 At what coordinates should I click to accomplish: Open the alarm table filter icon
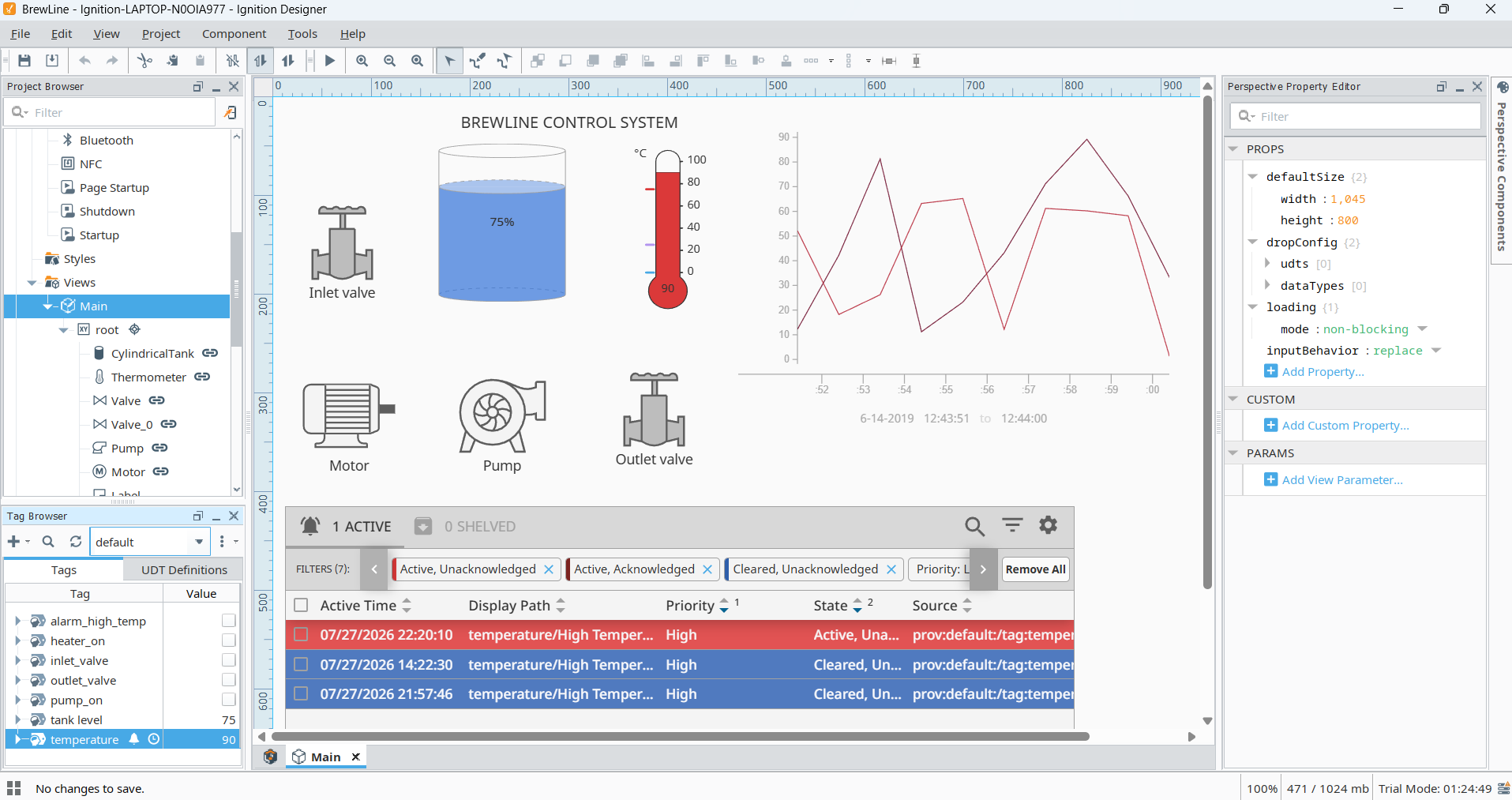pos(1012,525)
